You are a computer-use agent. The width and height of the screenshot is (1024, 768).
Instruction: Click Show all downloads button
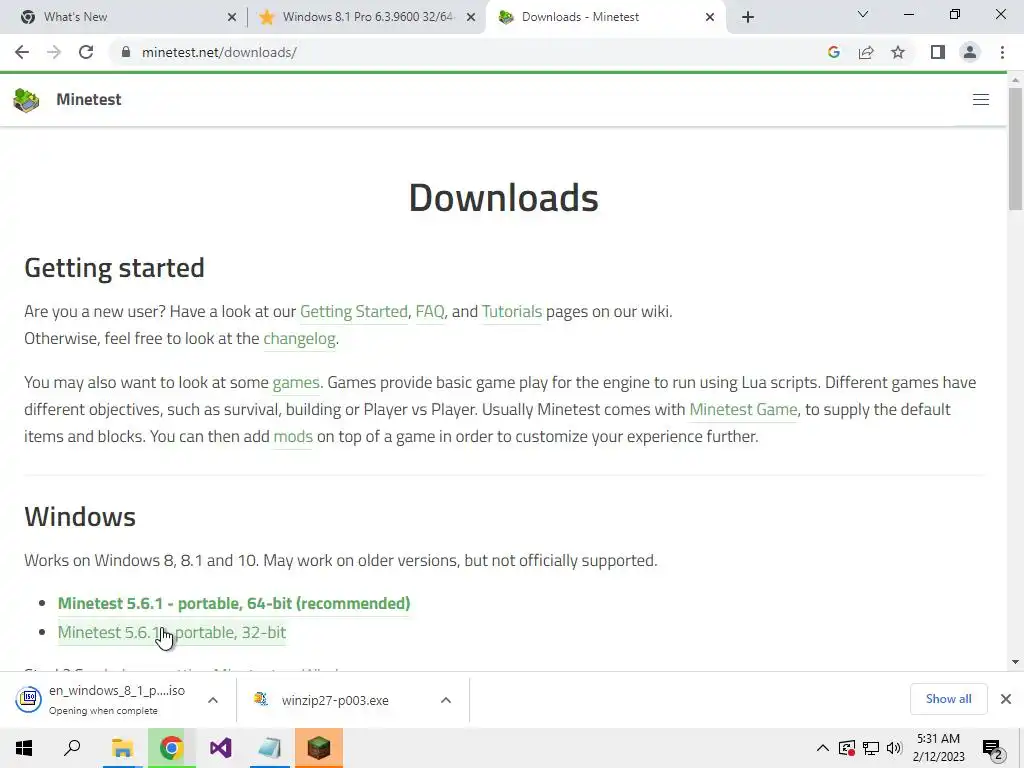948,699
